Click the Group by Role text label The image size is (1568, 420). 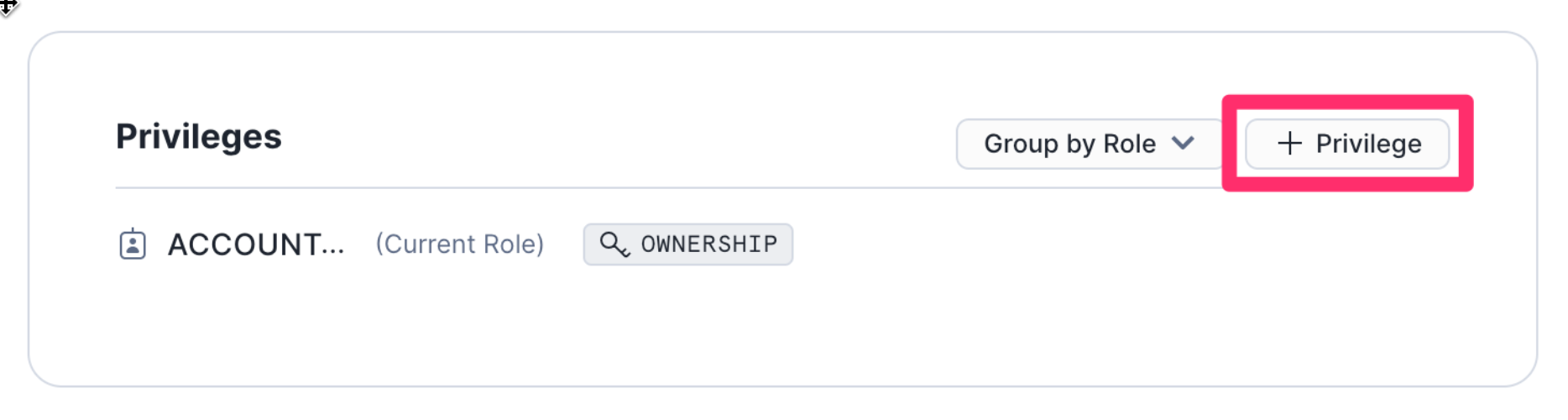coord(1069,144)
